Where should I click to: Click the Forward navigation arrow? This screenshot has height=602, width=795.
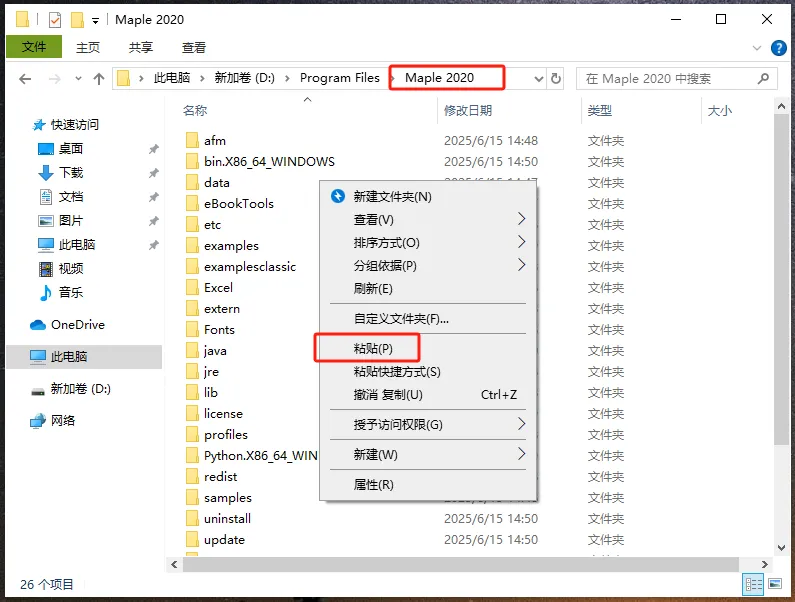tap(54, 79)
